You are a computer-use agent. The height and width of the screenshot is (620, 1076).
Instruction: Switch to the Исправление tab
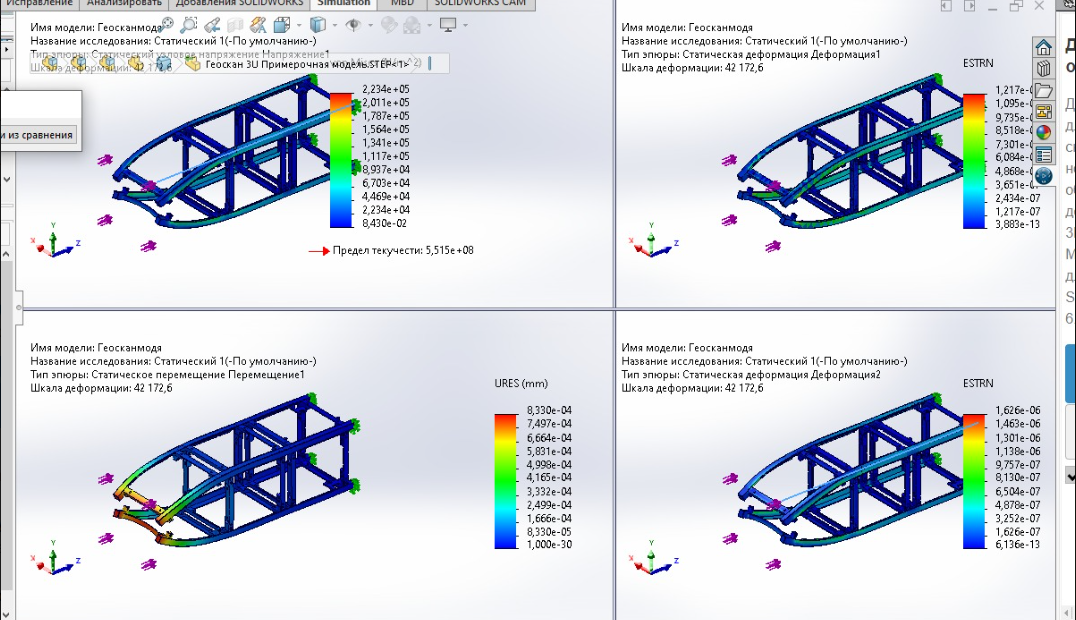tap(39, 4)
